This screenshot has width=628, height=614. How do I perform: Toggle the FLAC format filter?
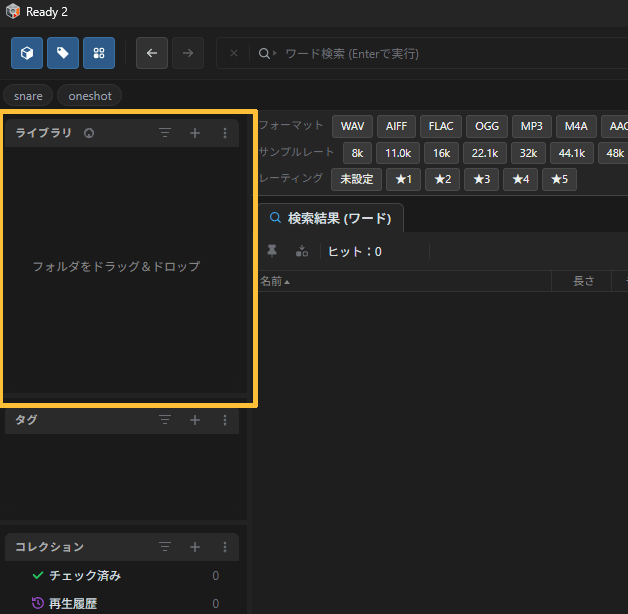(441, 126)
